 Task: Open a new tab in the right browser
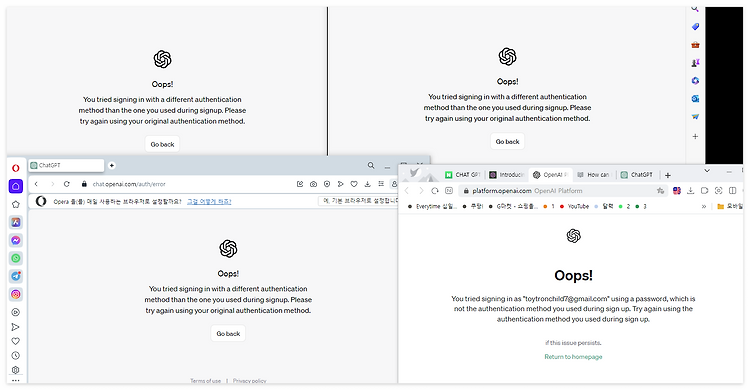pyautogui.click(x=668, y=175)
